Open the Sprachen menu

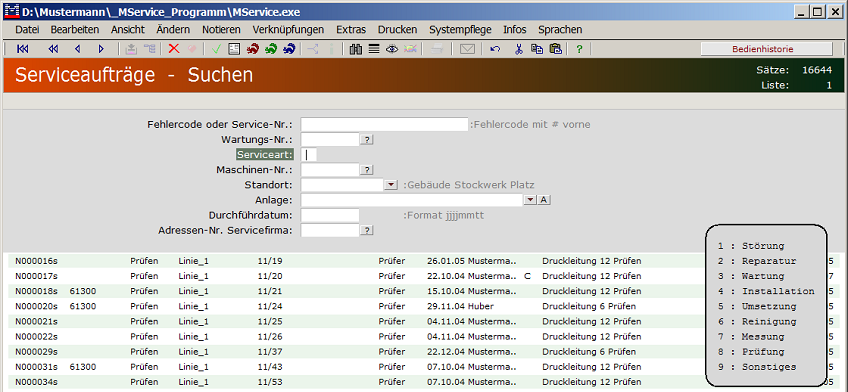[560, 30]
